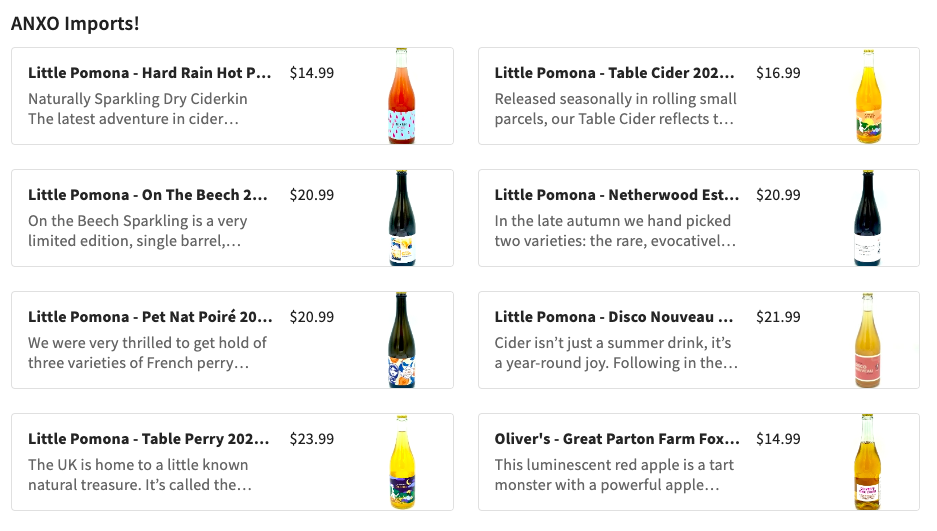Viewport: 937px width, 531px height.
Task: Select the Little Pomona Table Perry title
Action: [148, 439]
